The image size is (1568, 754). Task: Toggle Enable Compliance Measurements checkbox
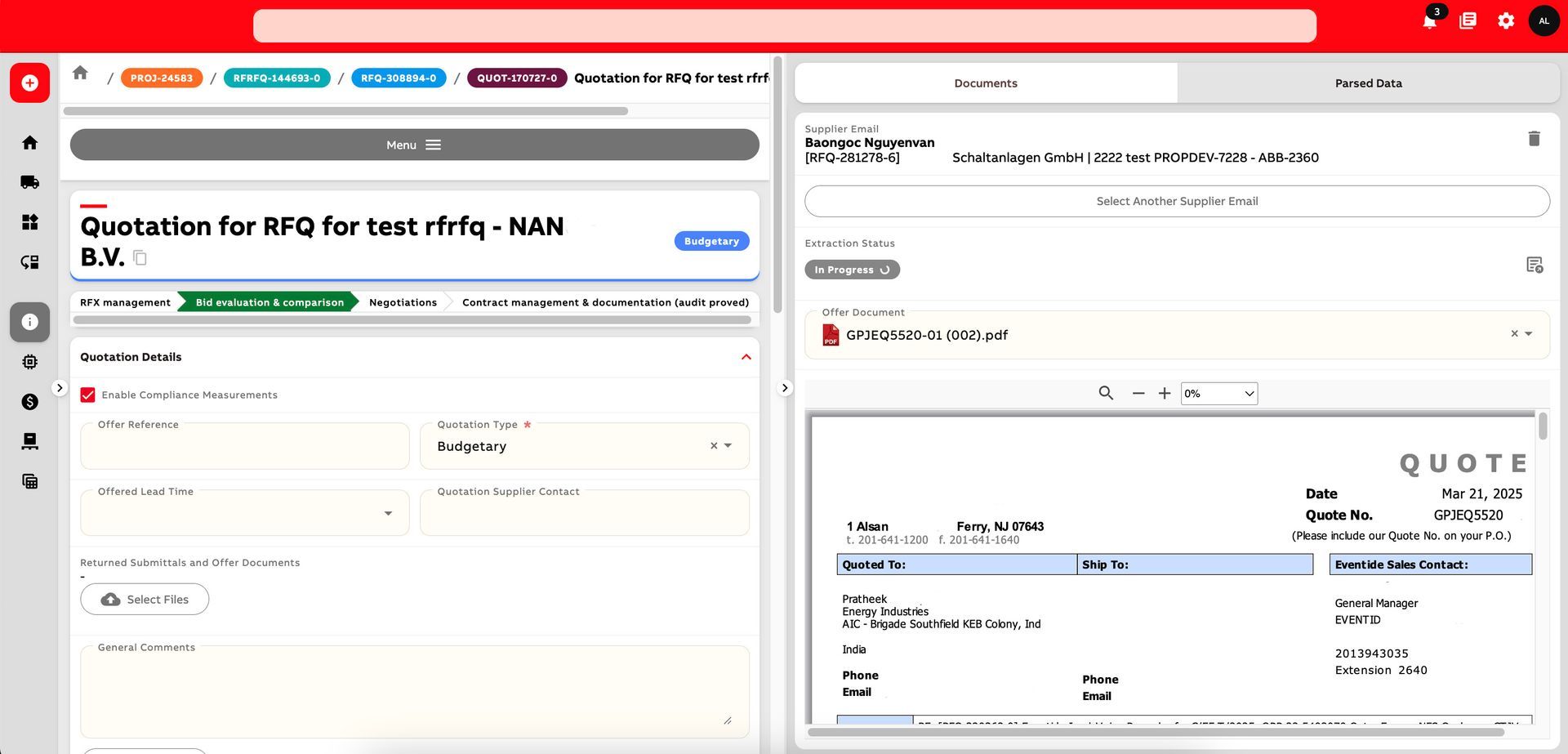tap(88, 395)
